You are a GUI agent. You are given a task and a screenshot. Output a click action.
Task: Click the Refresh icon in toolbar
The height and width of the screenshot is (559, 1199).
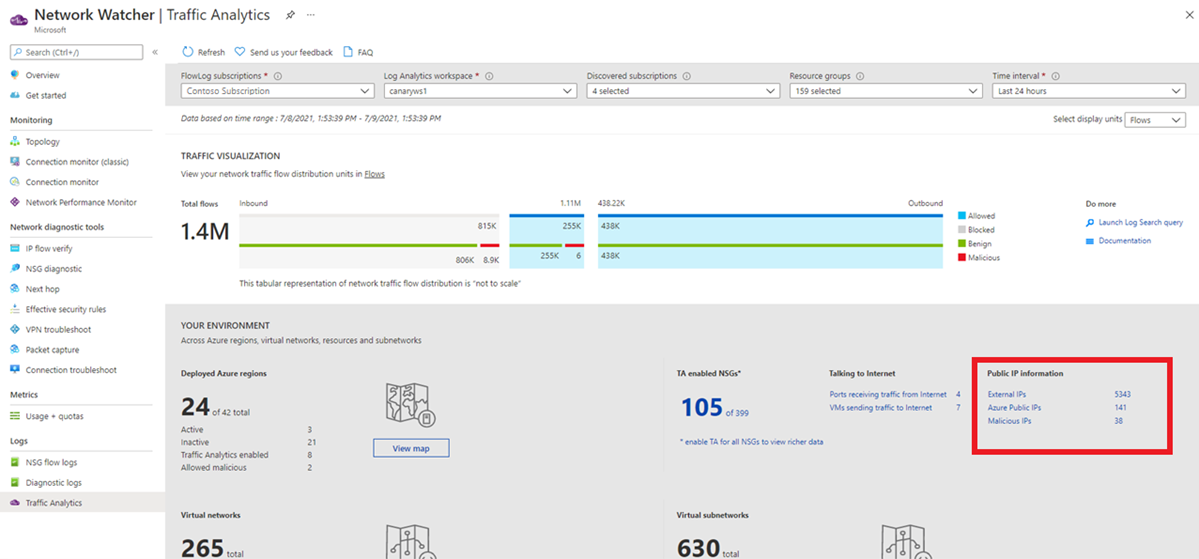(188, 52)
